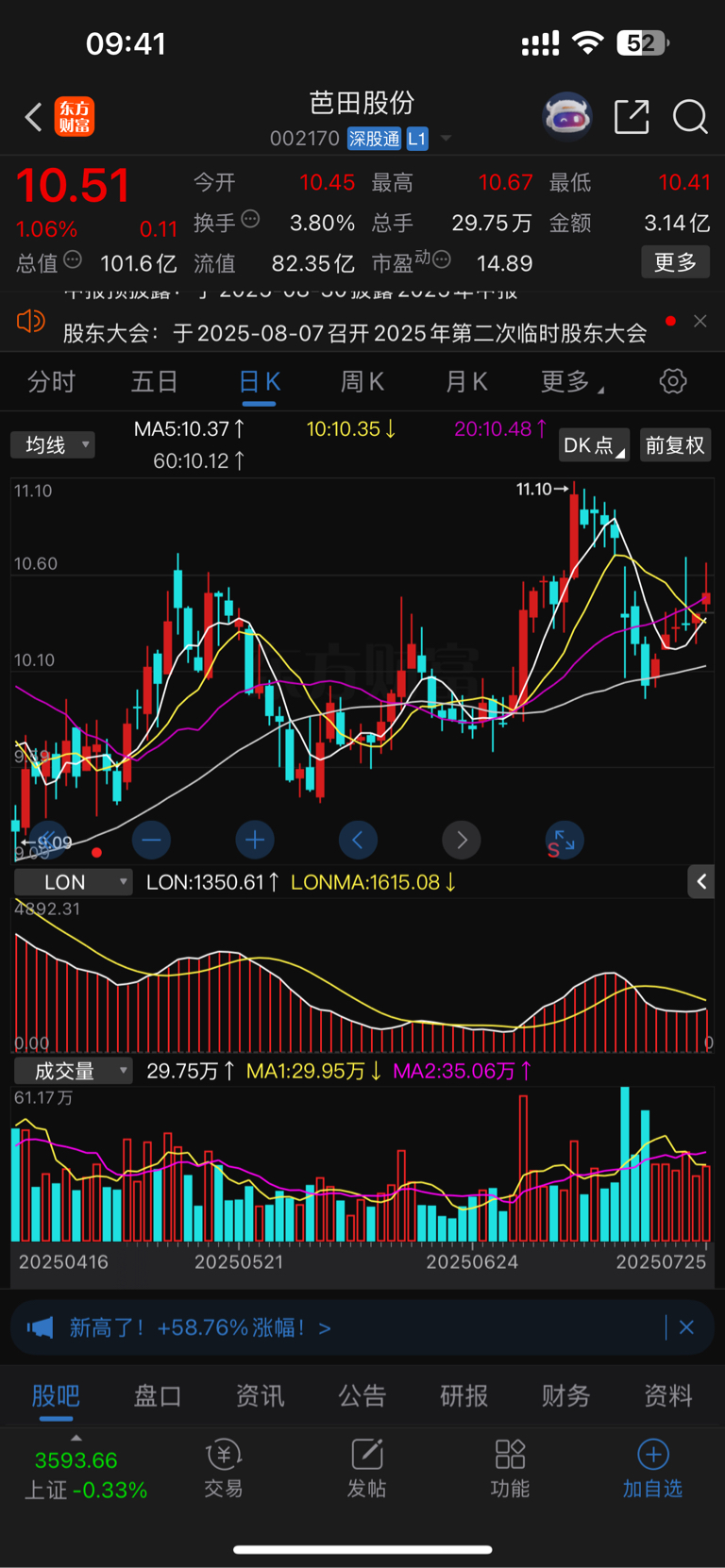Image resolution: width=725 pixels, height=1568 pixels.
Task: Open the 盘口 tab
Action: (x=158, y=1395)
